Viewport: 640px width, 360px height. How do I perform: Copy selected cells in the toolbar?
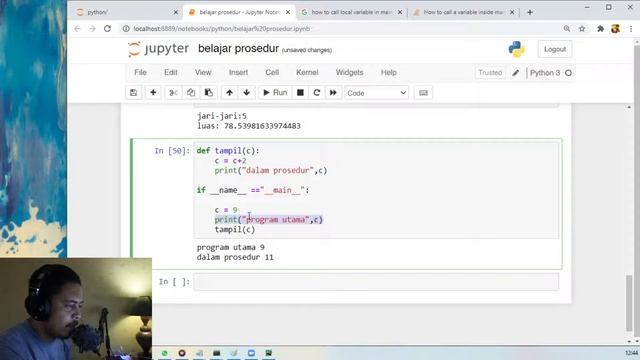191,93
